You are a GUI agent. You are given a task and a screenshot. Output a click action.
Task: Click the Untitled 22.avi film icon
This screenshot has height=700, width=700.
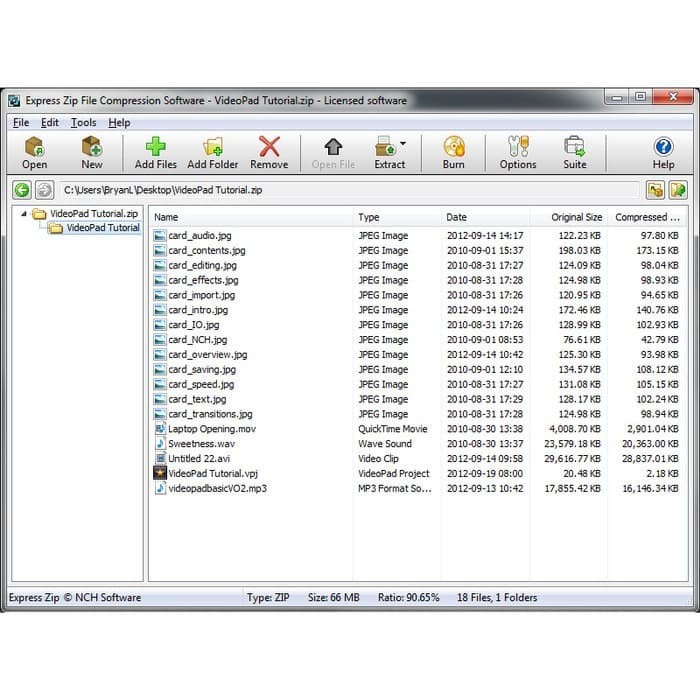click(160, 458)
